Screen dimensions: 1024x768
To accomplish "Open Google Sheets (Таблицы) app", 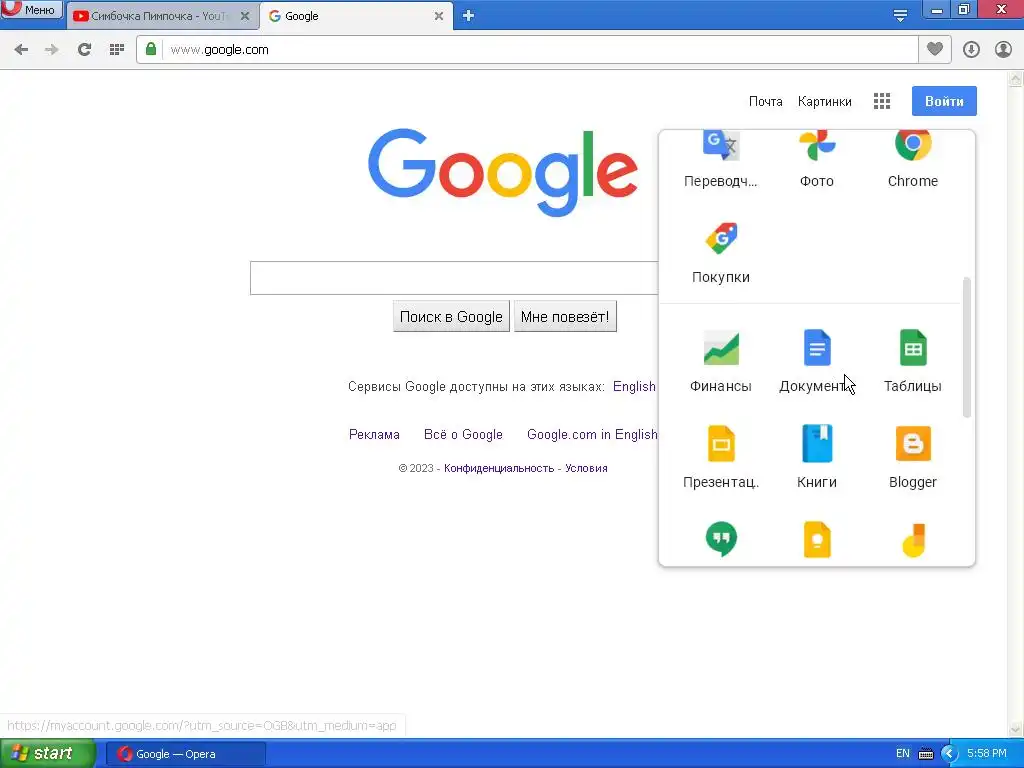I will [x=913, y=347].
